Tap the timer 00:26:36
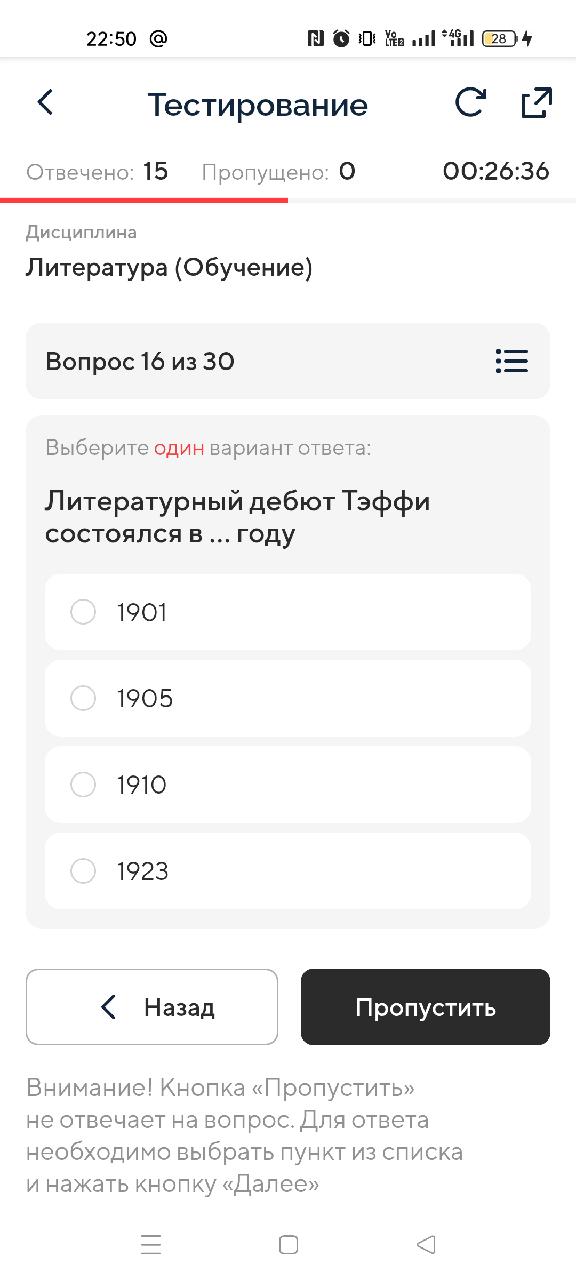Image resolution: width=576 pixels, height=1280 pixels. [496, 172]
